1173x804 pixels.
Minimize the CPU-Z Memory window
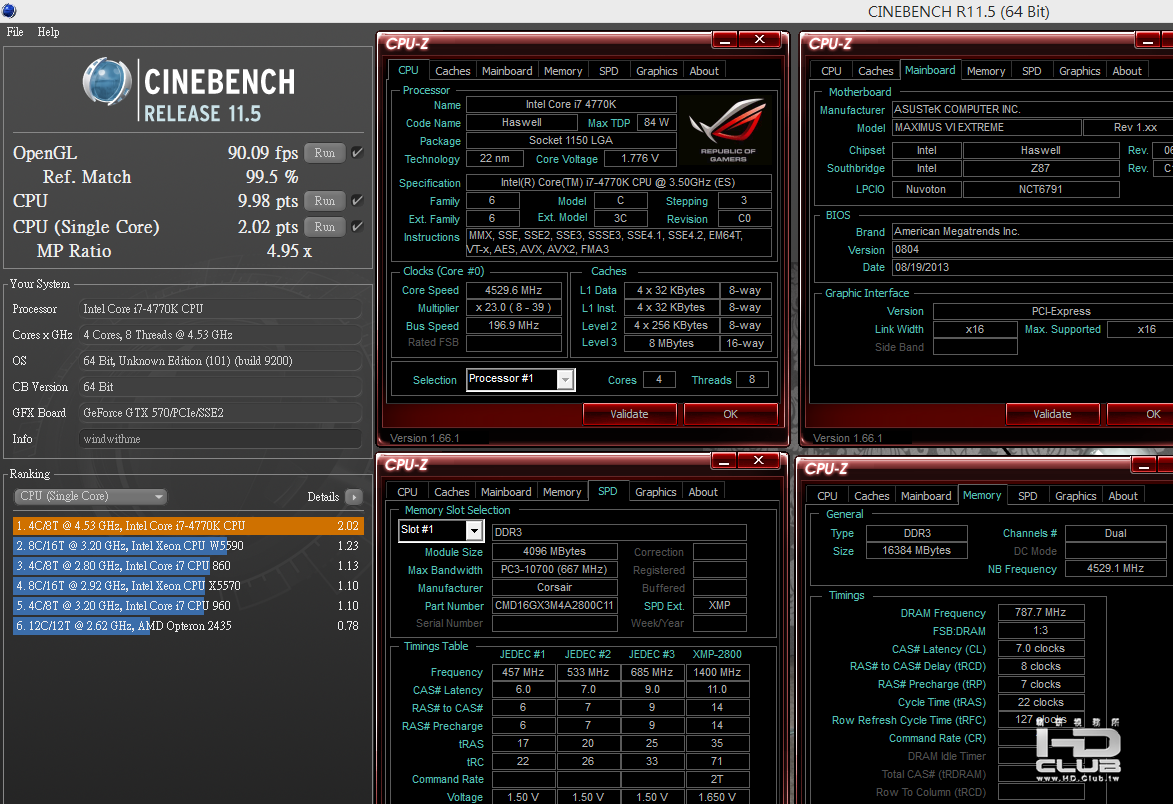tap(1143, 466)
